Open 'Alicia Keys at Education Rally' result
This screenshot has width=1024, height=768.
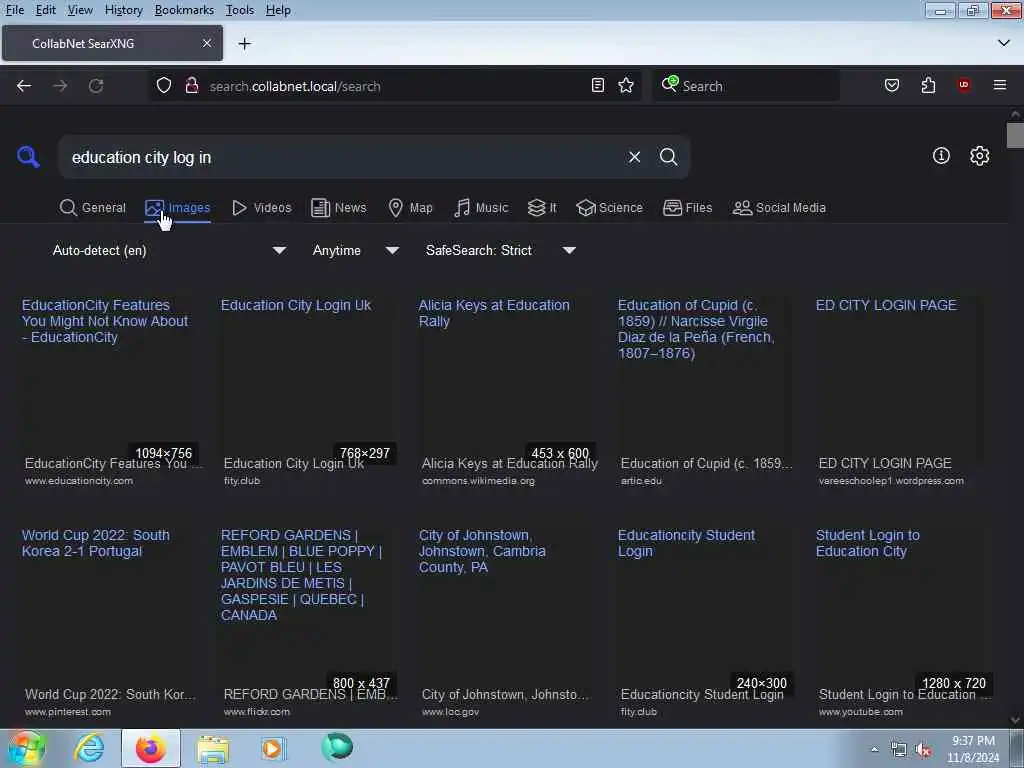click(494, 313)
